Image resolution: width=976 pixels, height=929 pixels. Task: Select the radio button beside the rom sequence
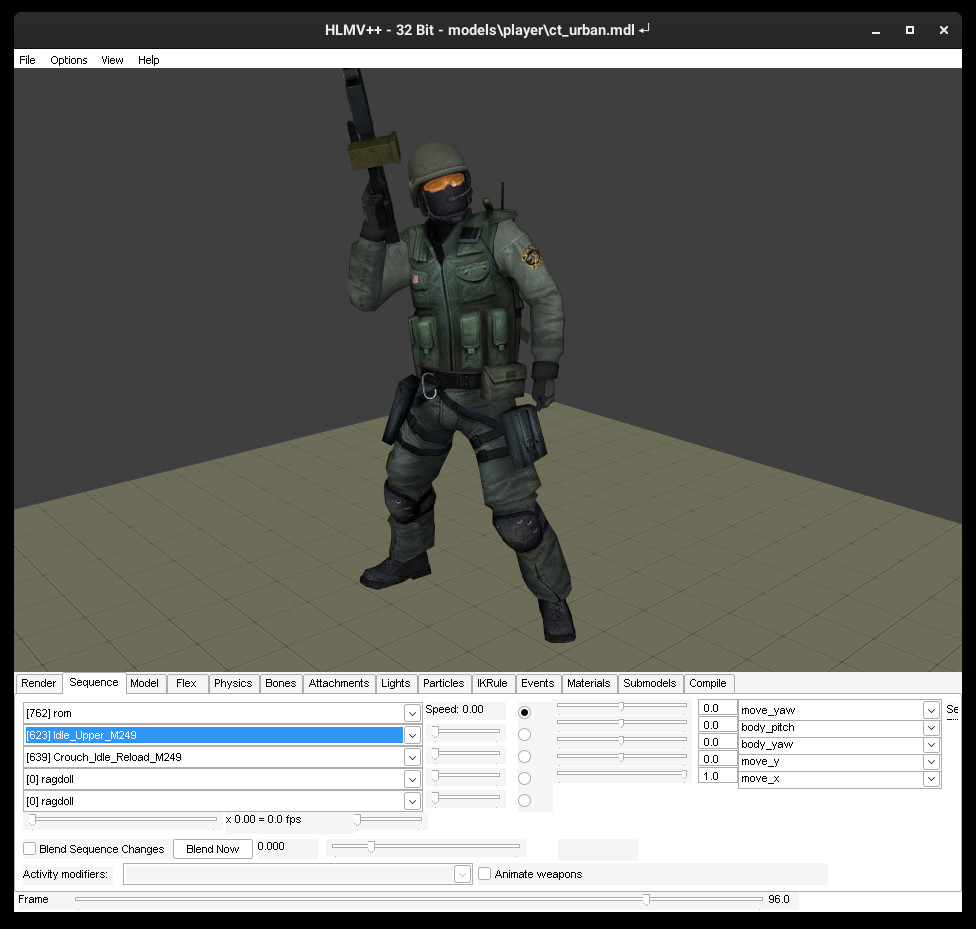tap(524, 712)
